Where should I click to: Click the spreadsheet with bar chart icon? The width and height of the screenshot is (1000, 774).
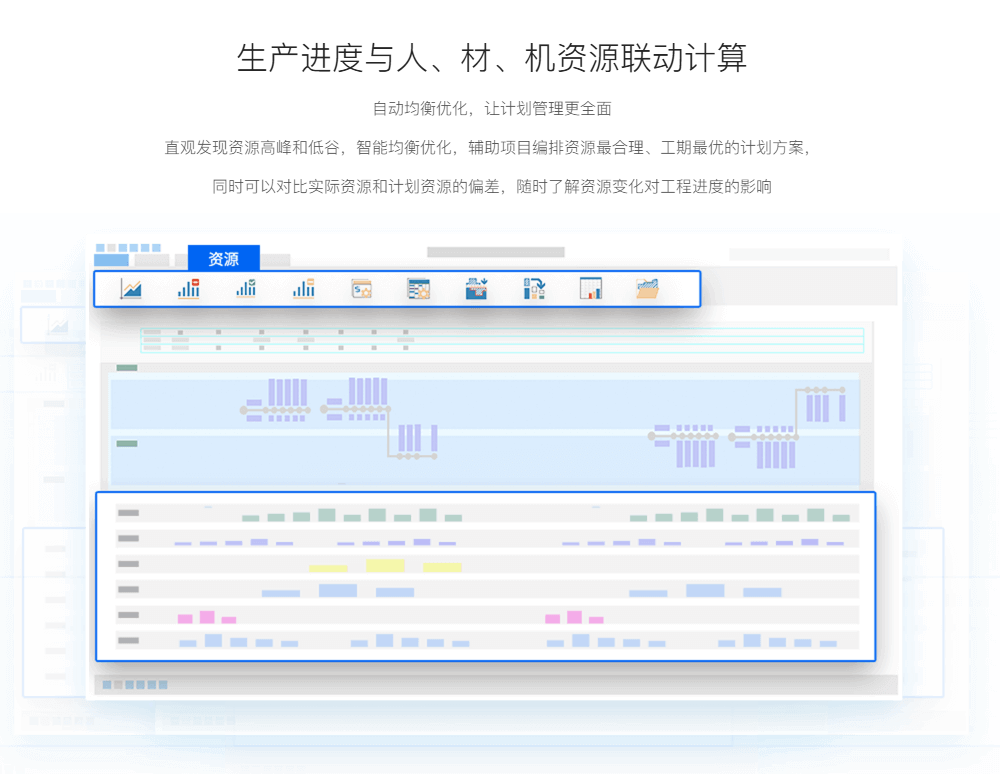(591, 289)
